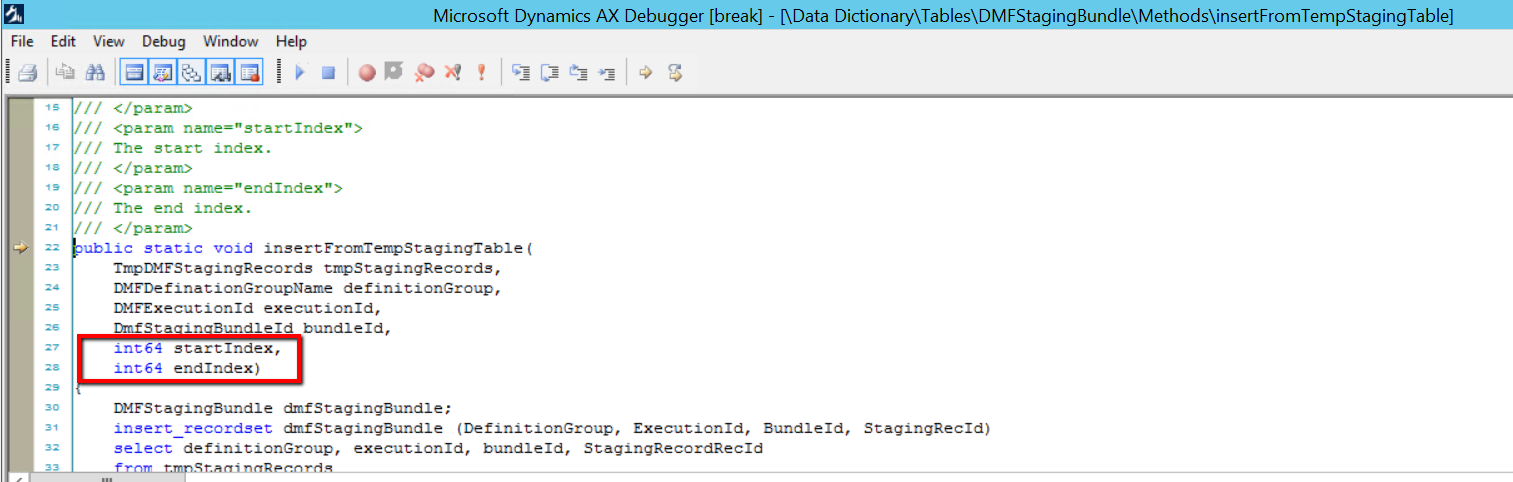Image resolution: width=1513 pixels, height=482 pixels.
Task: Toggle the Variables window icon
Action: [x=163, y=72]
